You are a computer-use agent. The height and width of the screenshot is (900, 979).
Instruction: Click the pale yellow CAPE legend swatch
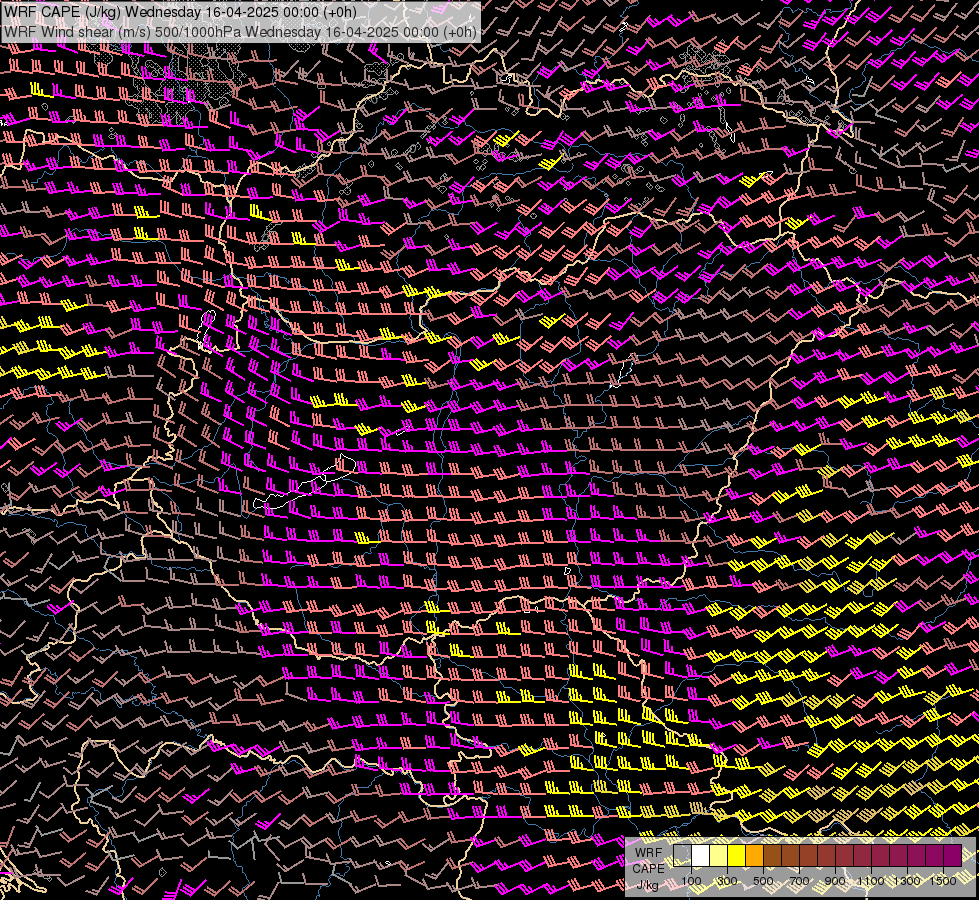point(719,856)
